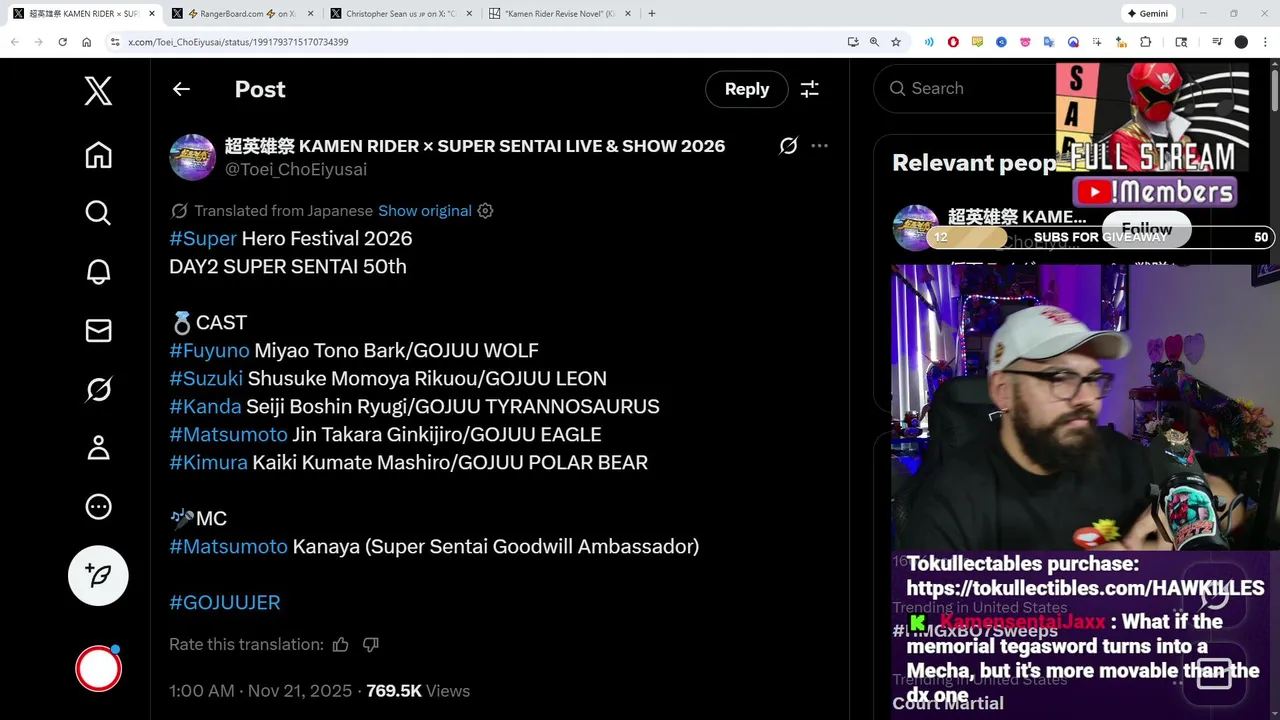Screen dimensions: 1280x720
Task: Open #Kimura hashtag link
Action: pos(208,462)
